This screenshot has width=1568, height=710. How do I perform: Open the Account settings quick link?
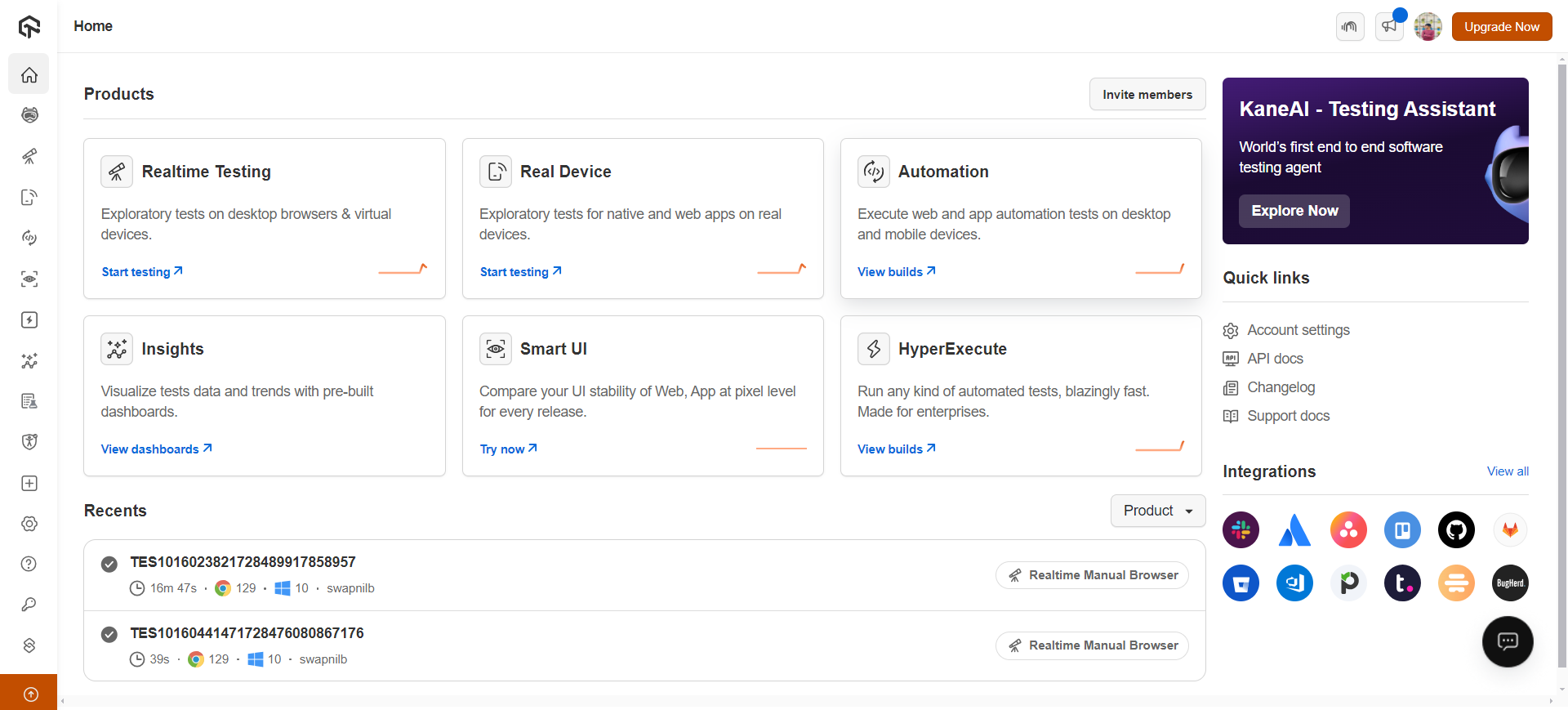[x=1298, y=330]
